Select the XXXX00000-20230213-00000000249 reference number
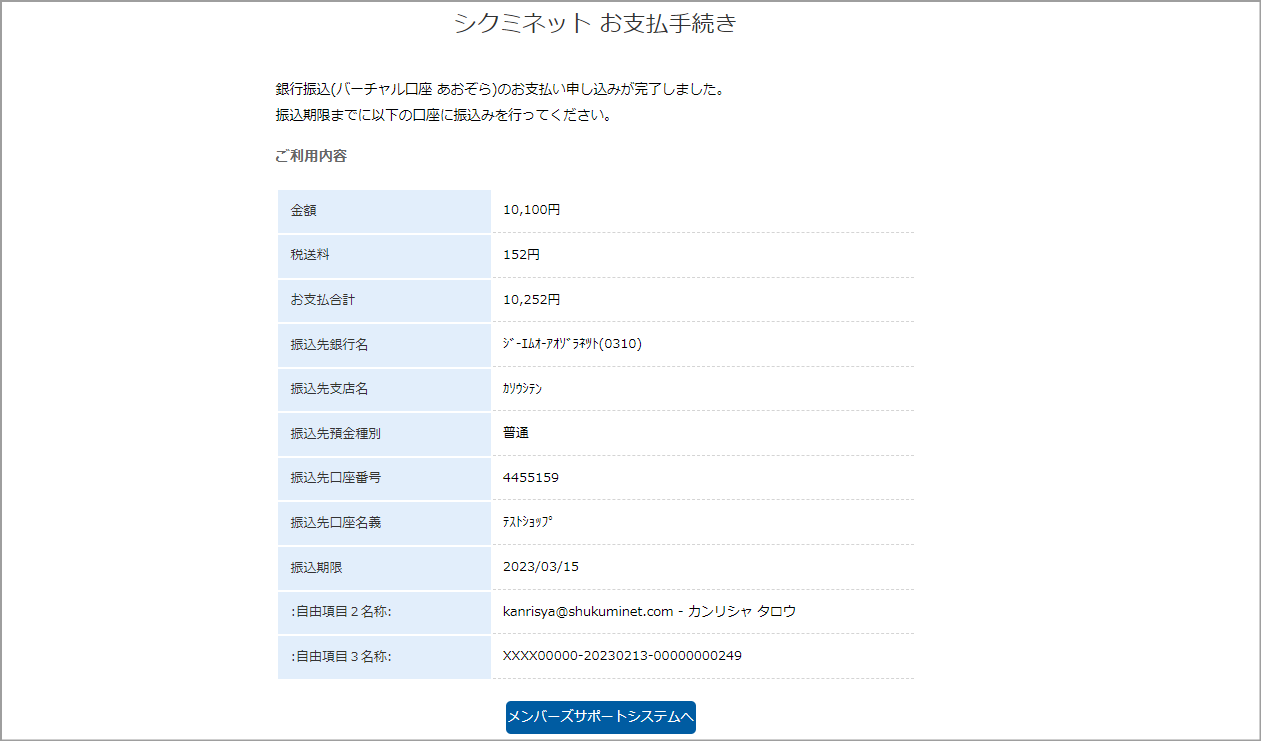Image resolution: width=1261 pixels, height=741 pixels. point(622,656)
